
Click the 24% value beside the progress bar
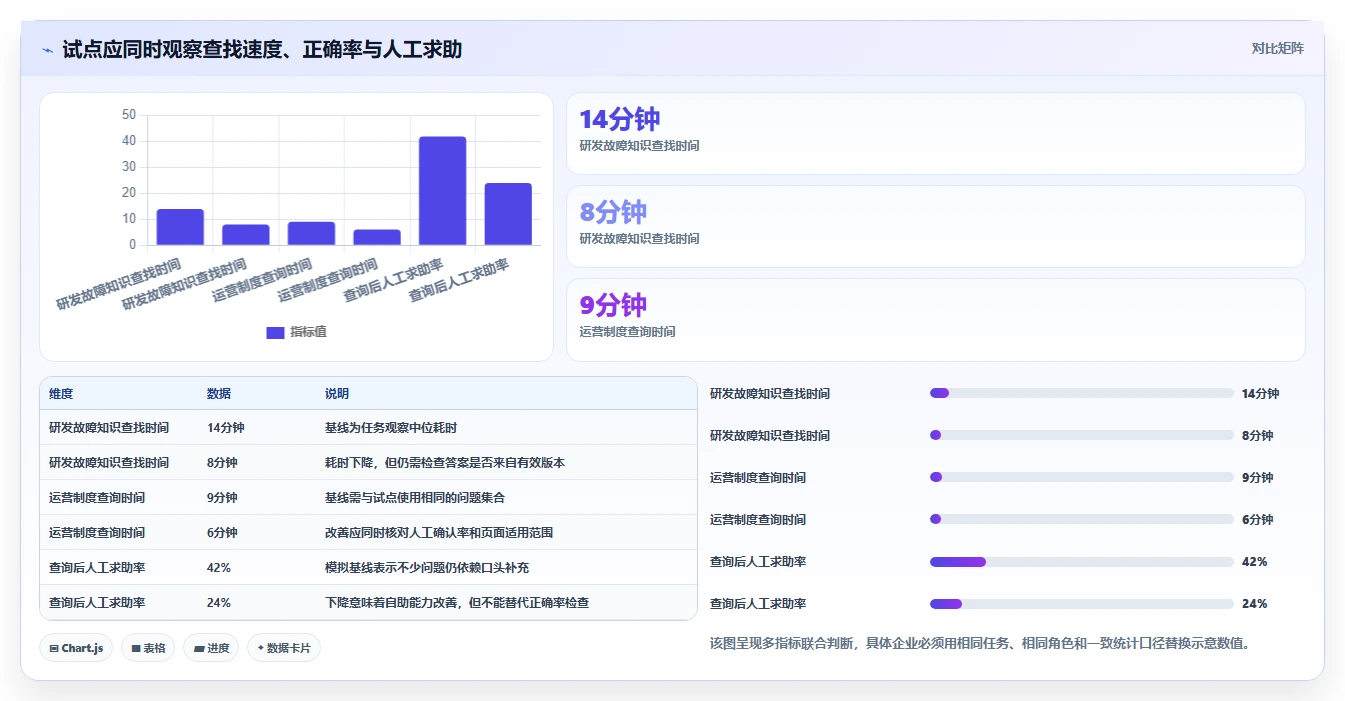point(1254,604)
